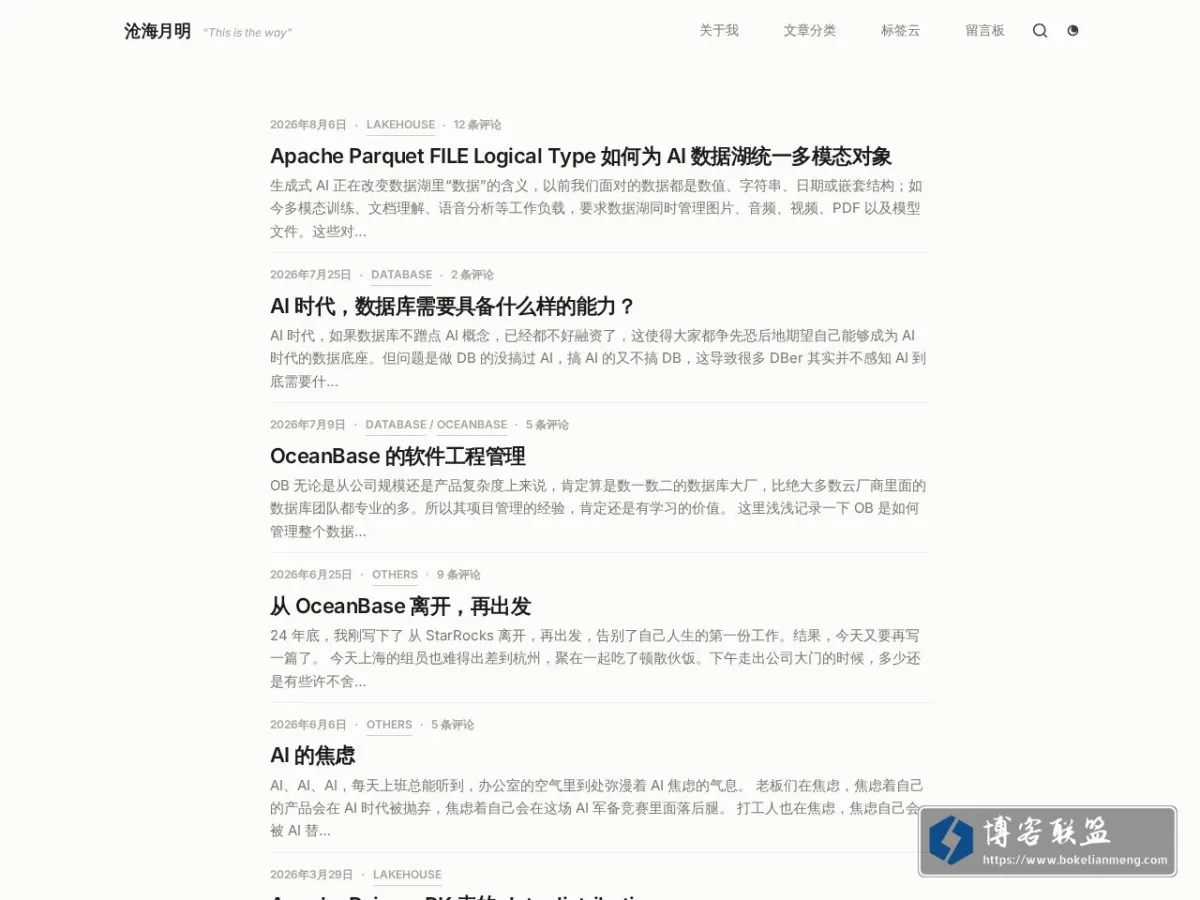The image size is (1200, 900).
Task: Click excerpt beginning AI、AI、AI，每天上班
Action: coord(597,808)
